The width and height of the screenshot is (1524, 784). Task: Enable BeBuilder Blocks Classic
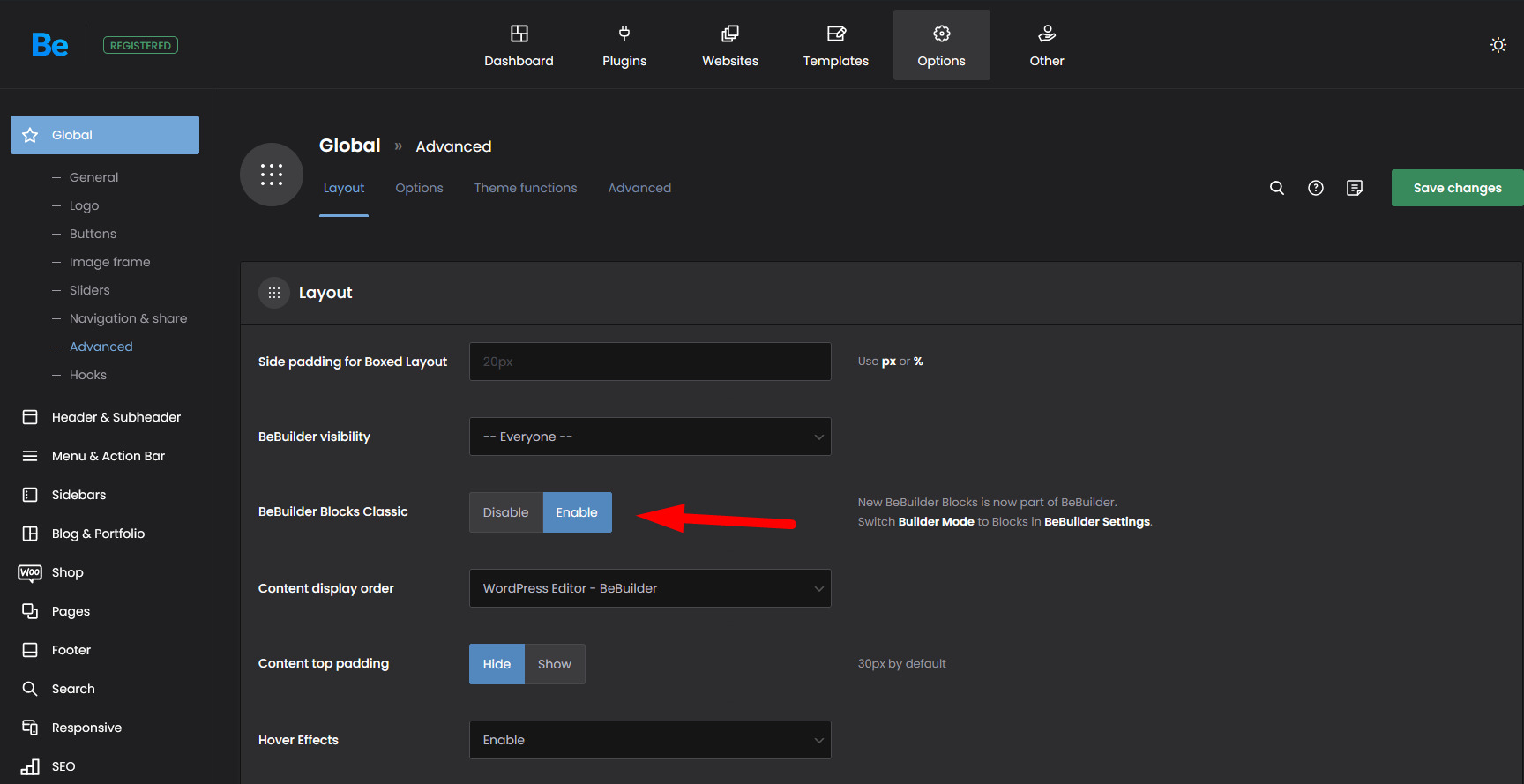(577, 512)
